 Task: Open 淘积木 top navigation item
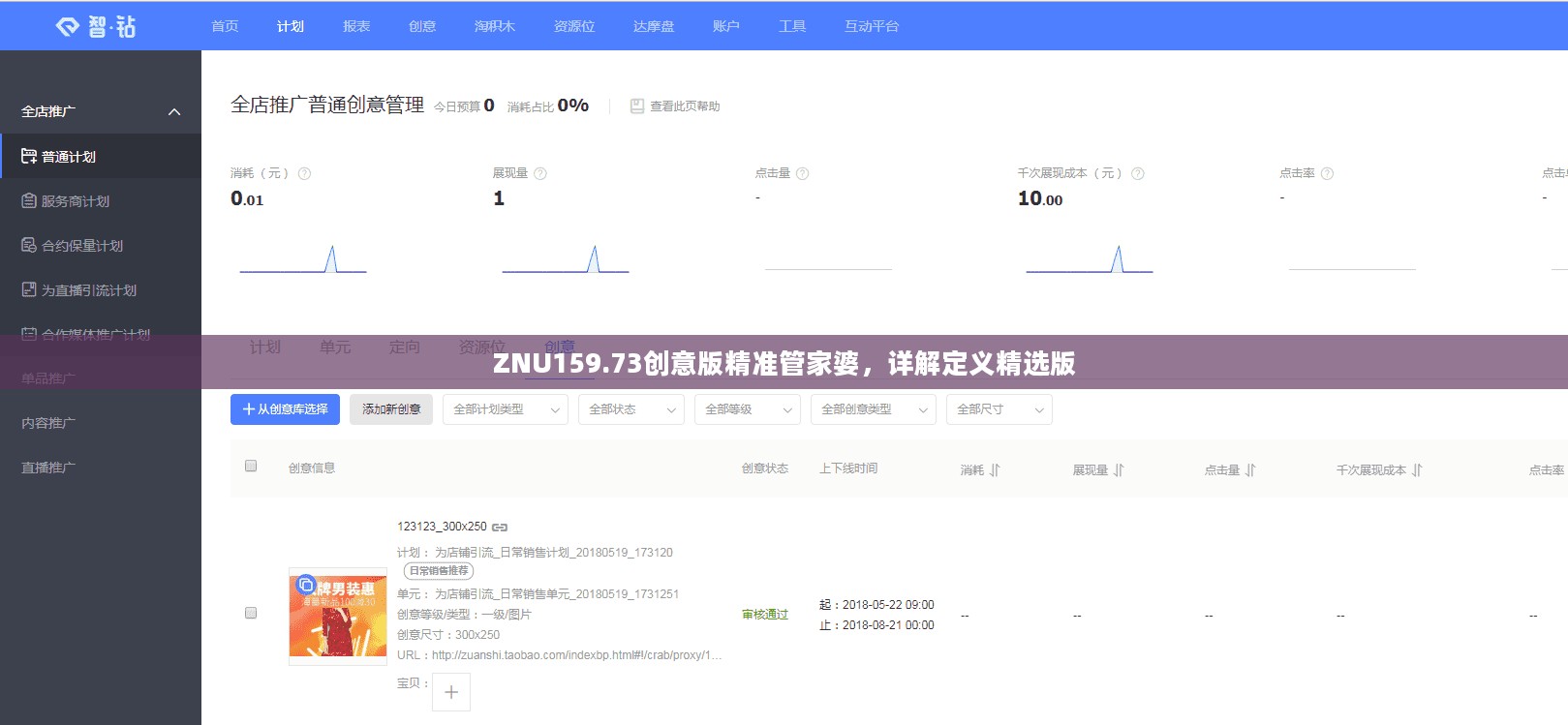tap(495, 26)
